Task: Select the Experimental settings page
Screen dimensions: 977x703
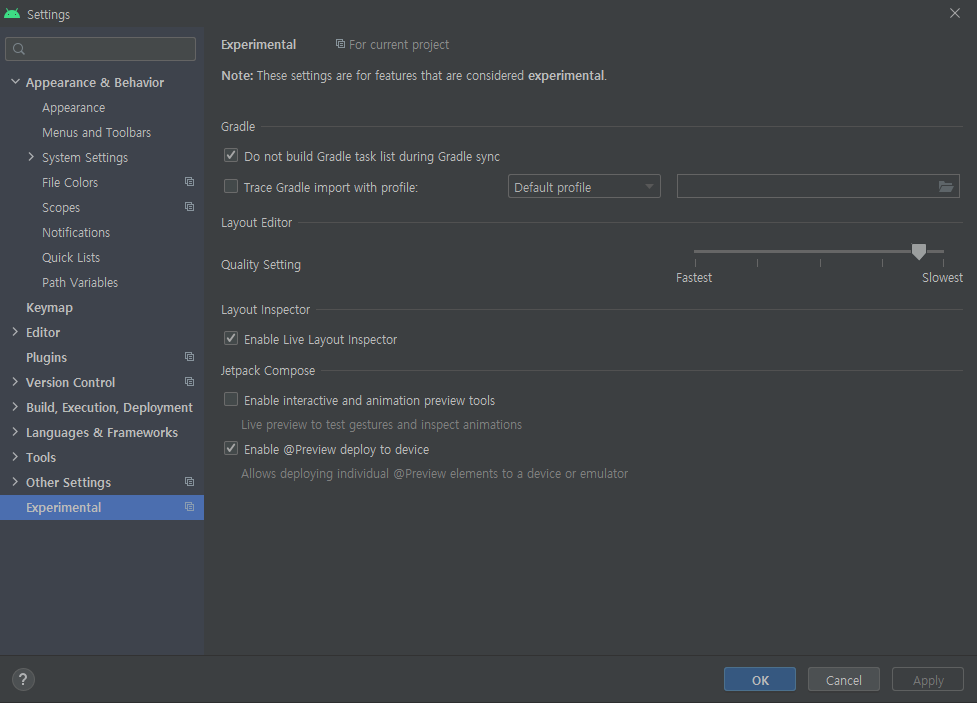Action: point(102,507)
